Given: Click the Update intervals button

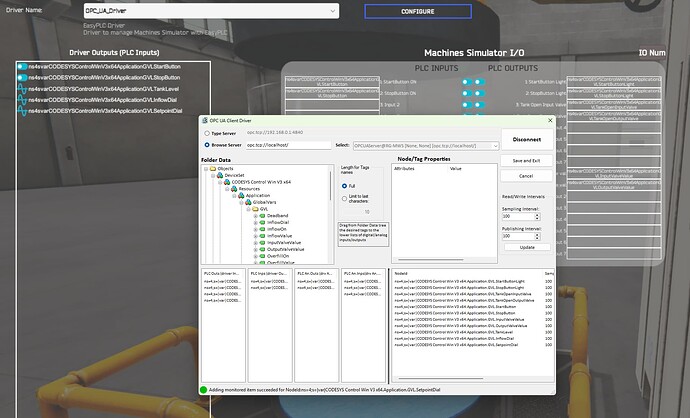Looking at the screenshot, I should pos(527,247).
